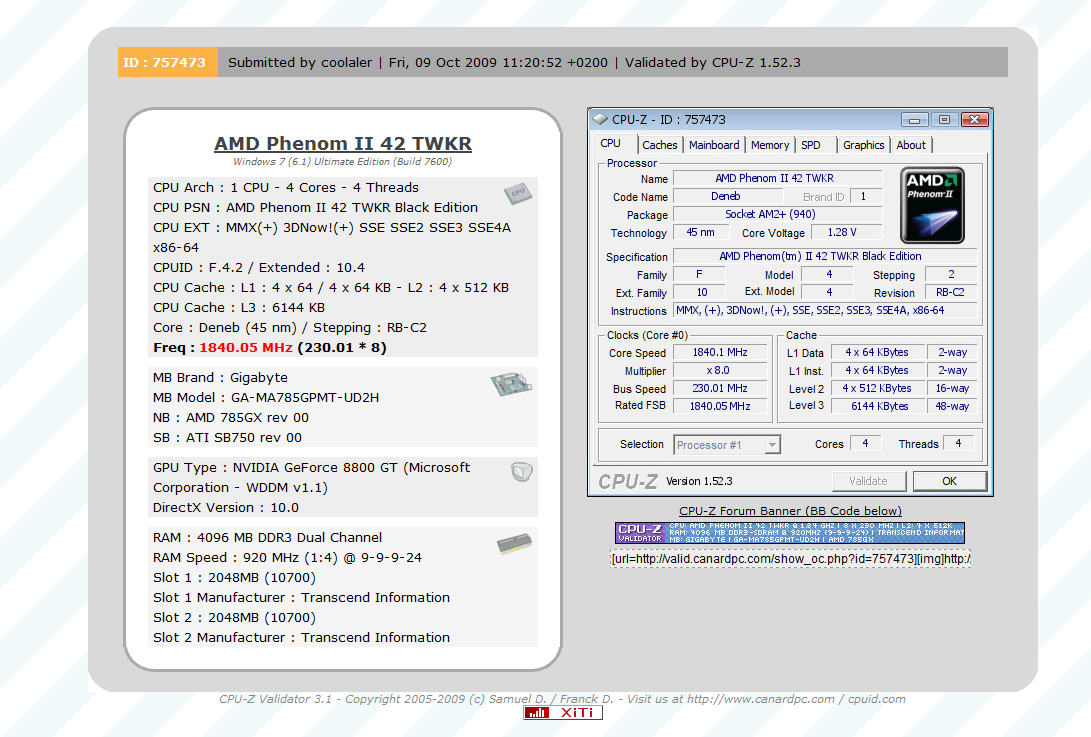Open the Graphics tab
The width and height of the screenshot is (1091, 737).
pos(863,145)
